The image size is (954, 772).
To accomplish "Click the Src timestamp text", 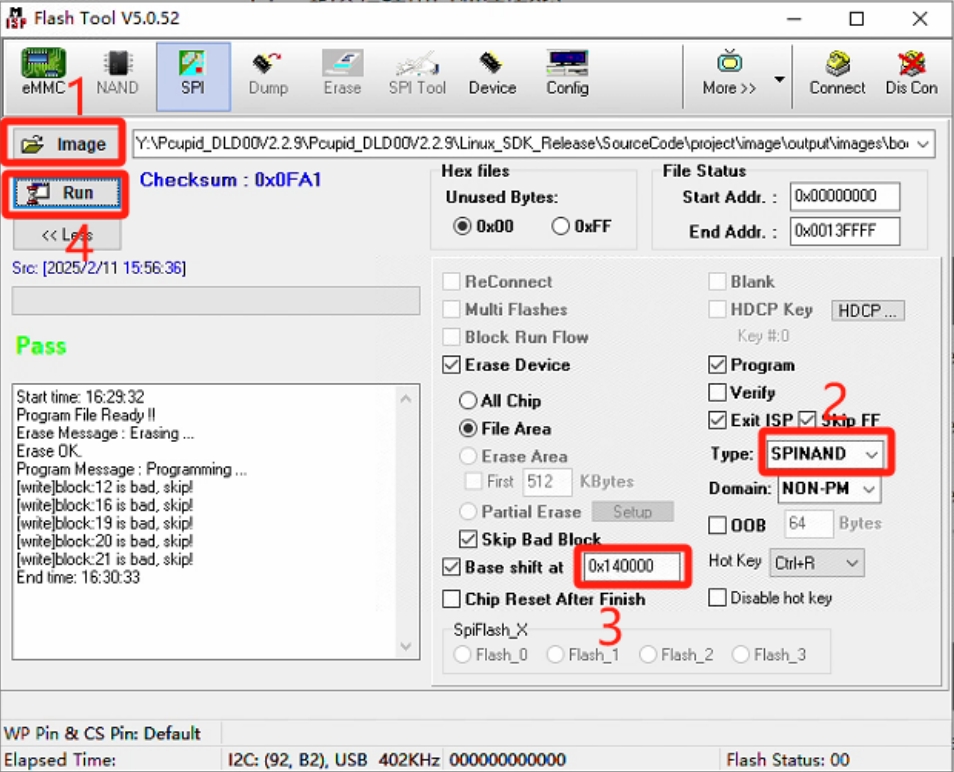I will point(99,268).
